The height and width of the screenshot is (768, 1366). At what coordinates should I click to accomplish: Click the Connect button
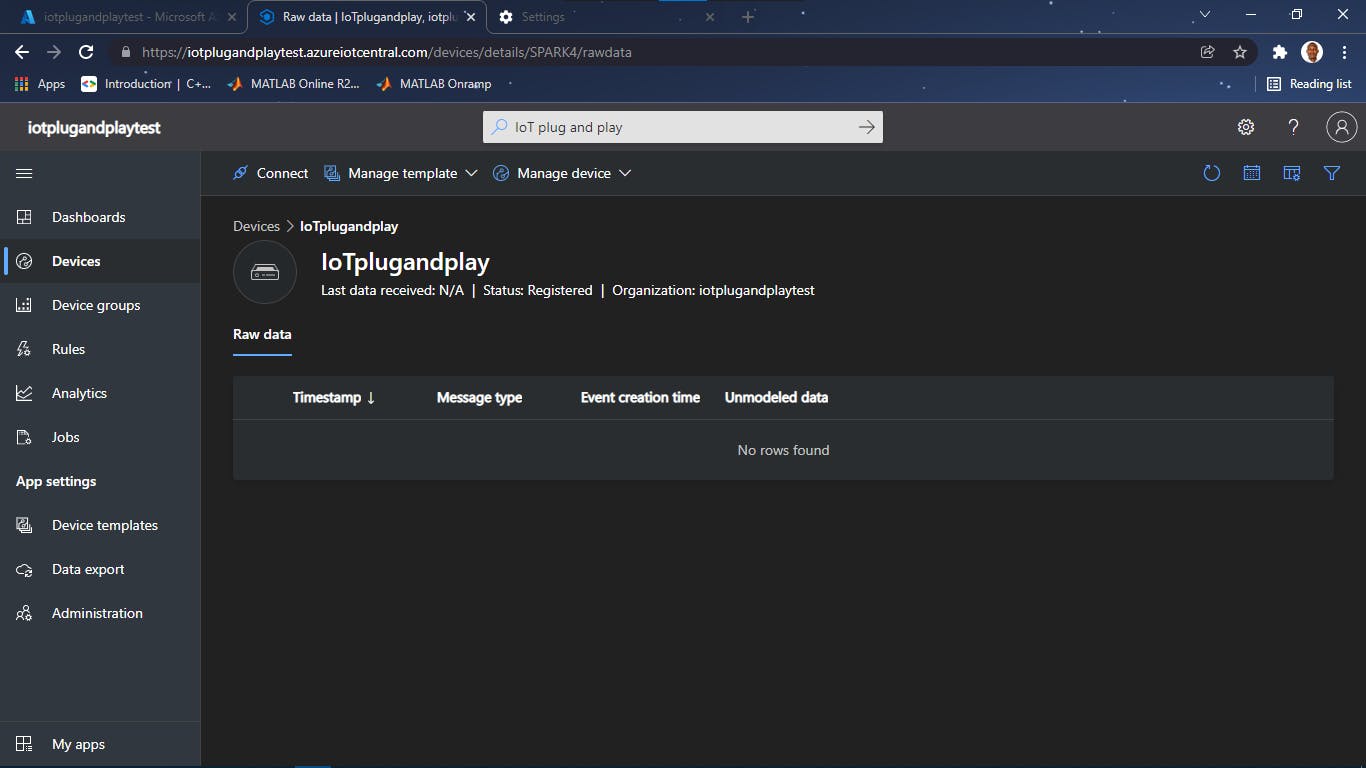[x=270, y=173]
